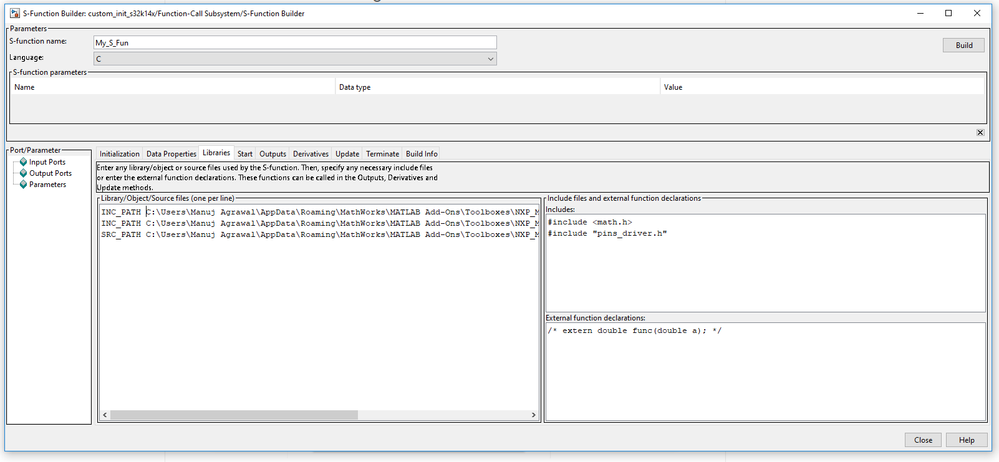Click the #include <math.h> line
The width and height of the screenshot is (999, 462).
click(589, 222)
